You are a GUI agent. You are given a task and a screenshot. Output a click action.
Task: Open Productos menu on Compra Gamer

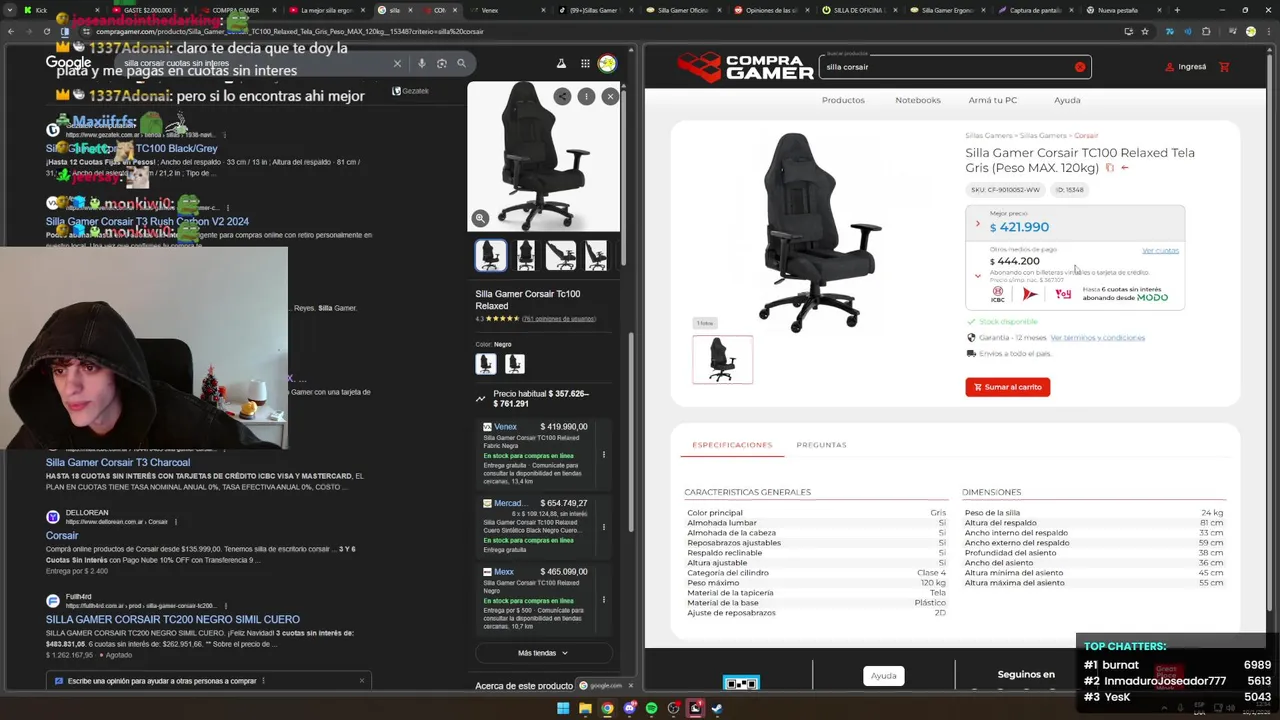point(843,100)
